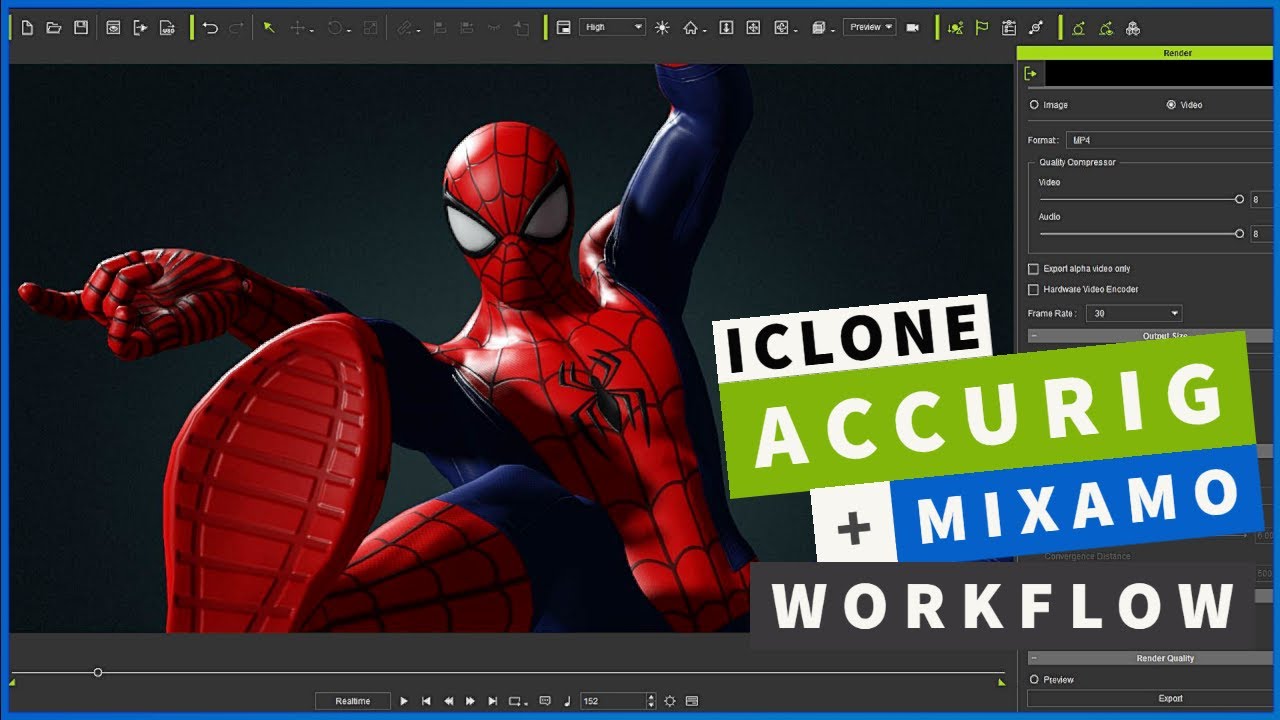1280x720 pixels.
Task: Toggle the sun lighting icon
Action: pyautogui.click(x=662, y=28)
